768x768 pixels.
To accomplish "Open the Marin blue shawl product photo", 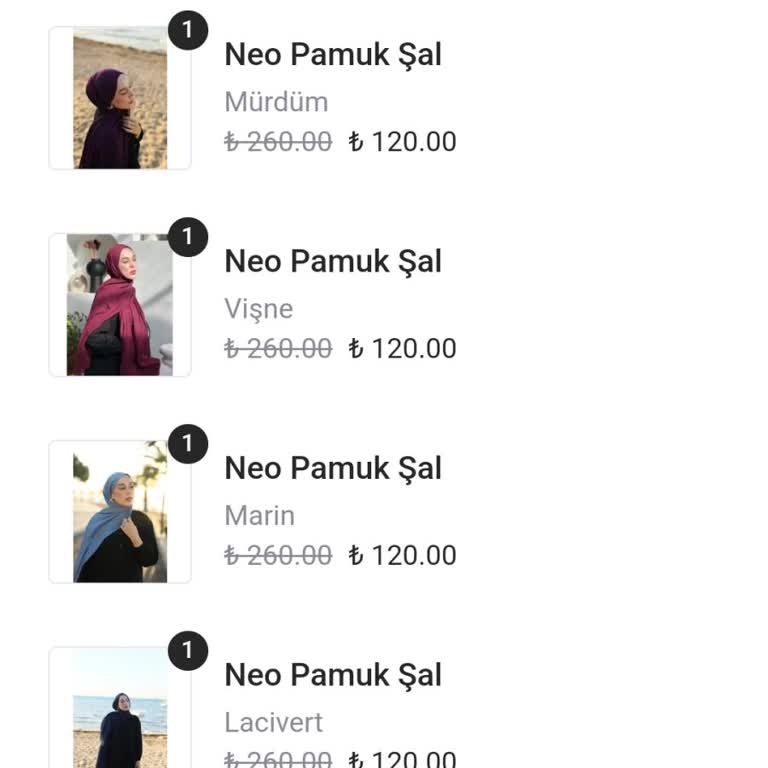I will [120, 512].
